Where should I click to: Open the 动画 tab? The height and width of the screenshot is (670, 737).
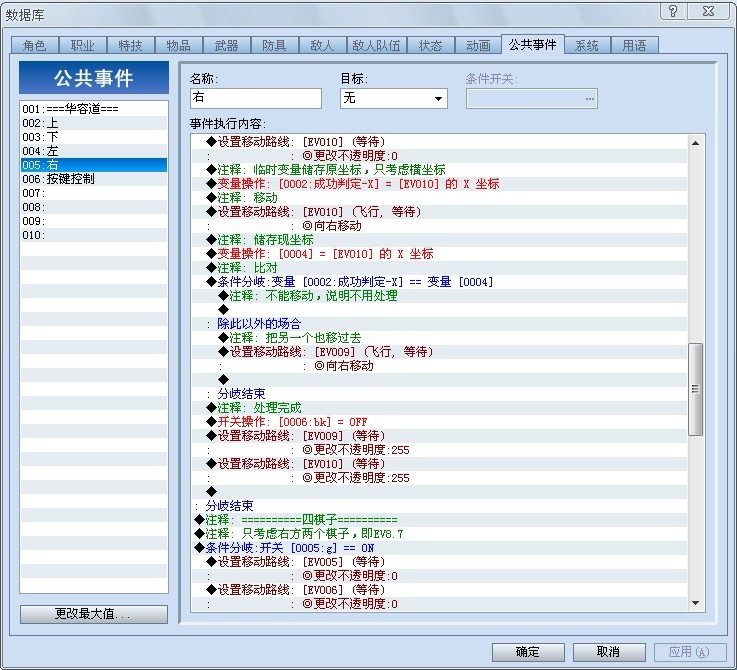point(478,46)
